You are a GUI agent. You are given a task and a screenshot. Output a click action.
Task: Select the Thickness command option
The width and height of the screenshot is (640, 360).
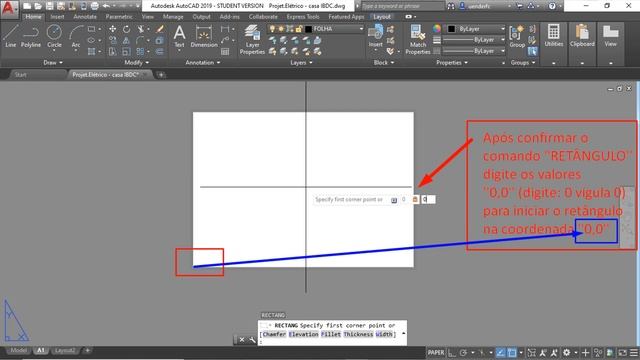pyautogui.click(x=358, y=334)
